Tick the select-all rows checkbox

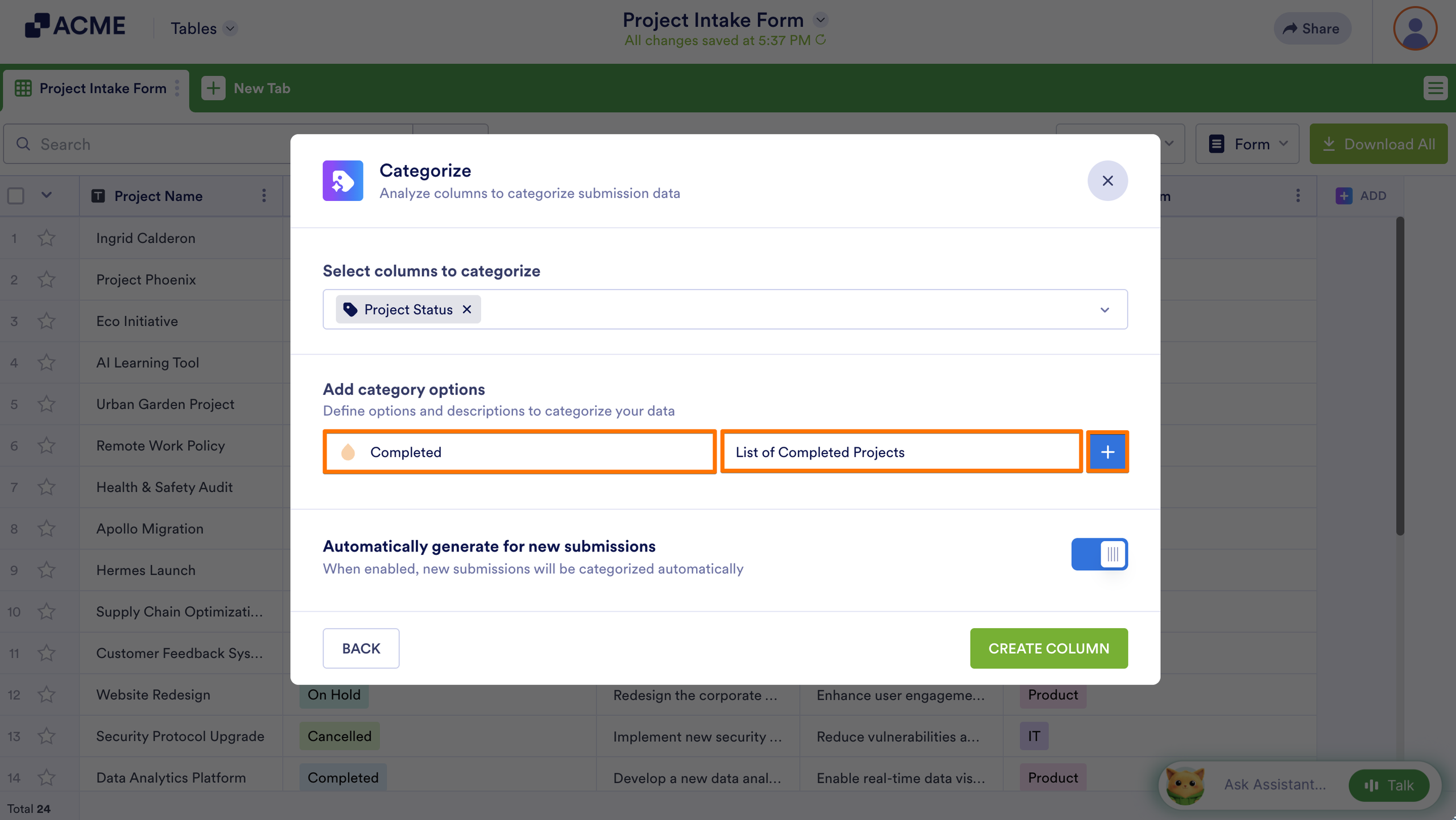16,196
